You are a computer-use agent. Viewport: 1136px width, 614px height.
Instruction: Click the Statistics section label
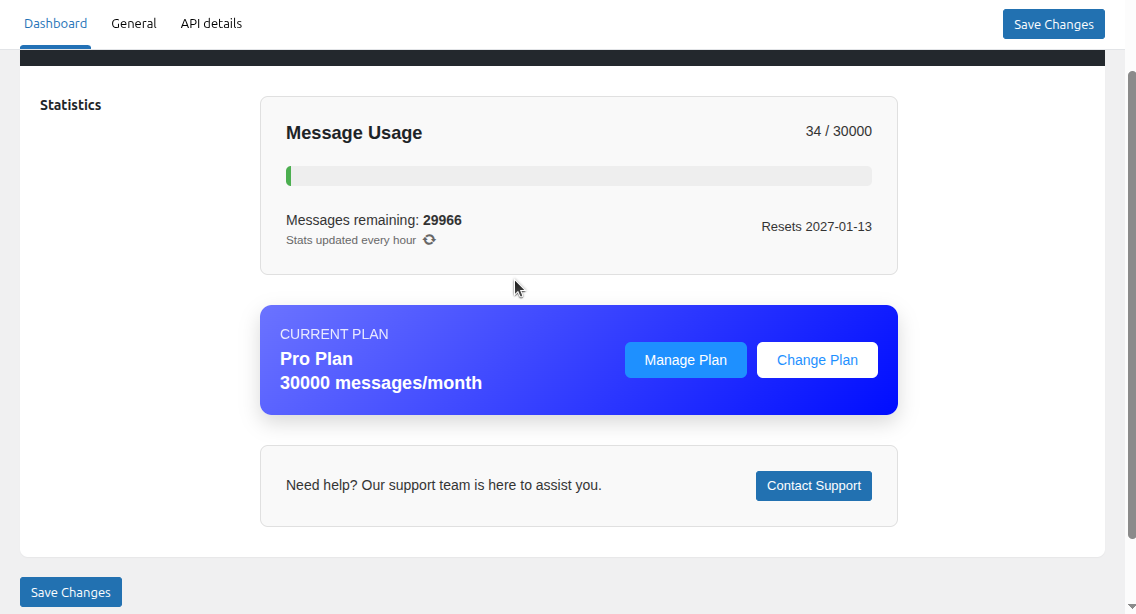pyautogui.click(x=70, y=105)
